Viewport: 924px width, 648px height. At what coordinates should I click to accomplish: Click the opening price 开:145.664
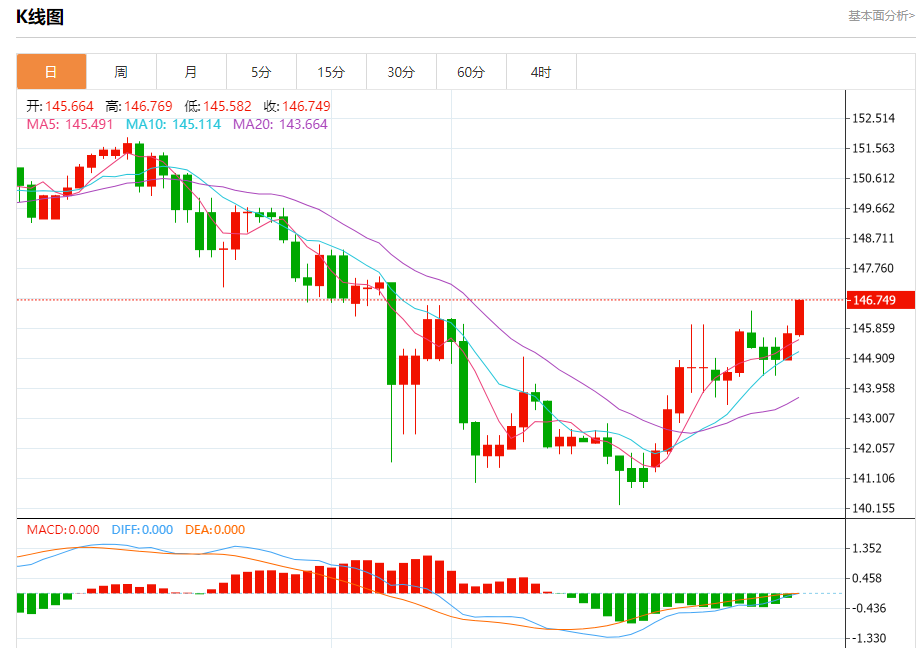60,106
